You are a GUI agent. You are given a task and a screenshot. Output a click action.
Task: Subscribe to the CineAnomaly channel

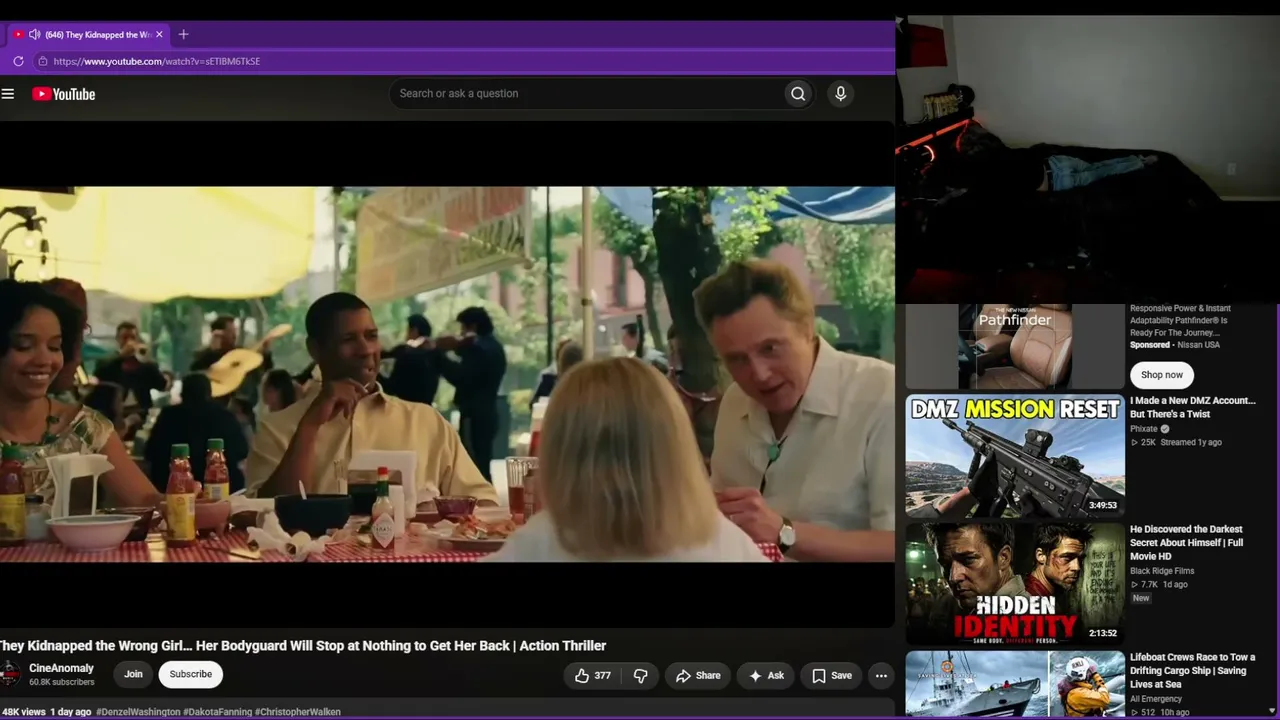pyautogui.click(x=190, y=674)
